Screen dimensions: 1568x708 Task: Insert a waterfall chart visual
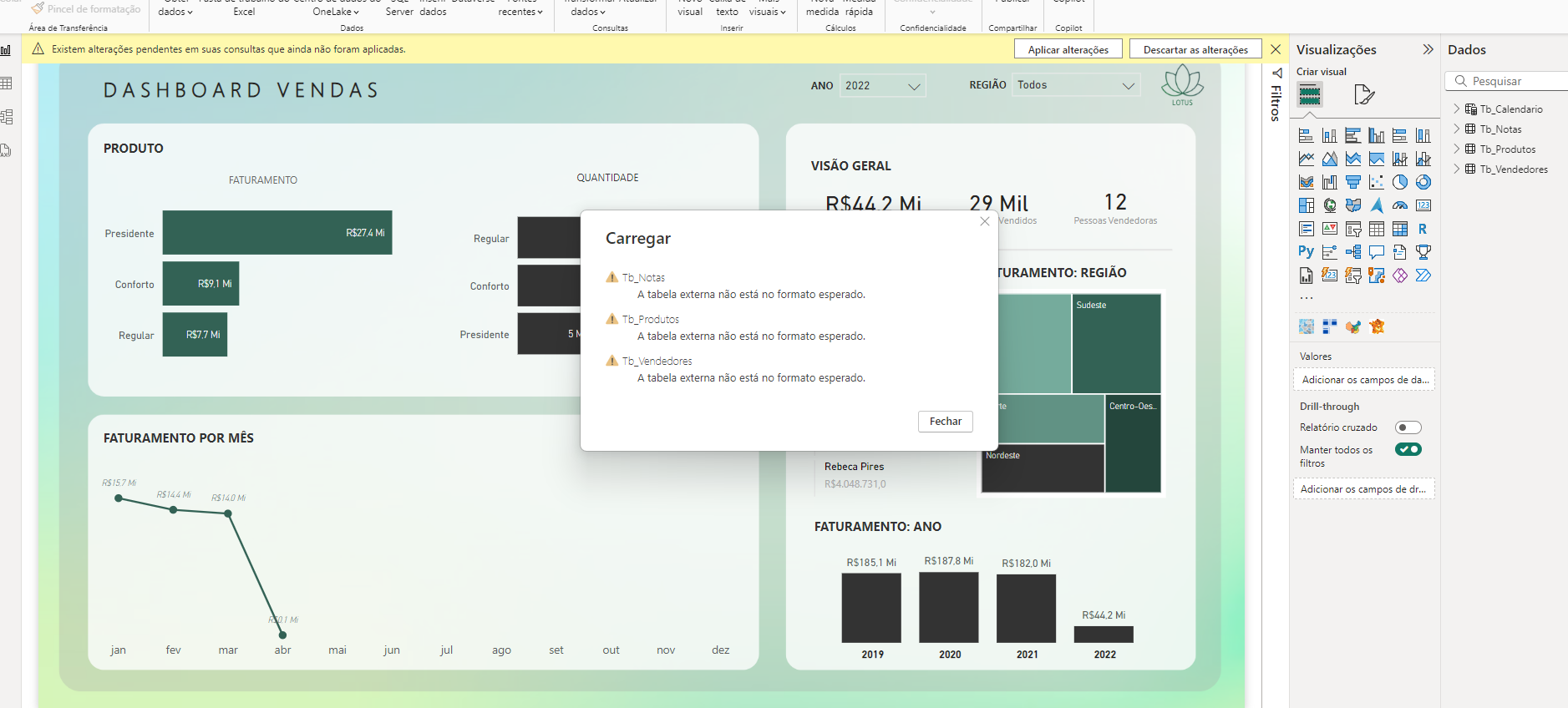pyautogui.click(x=1330, y=182)
